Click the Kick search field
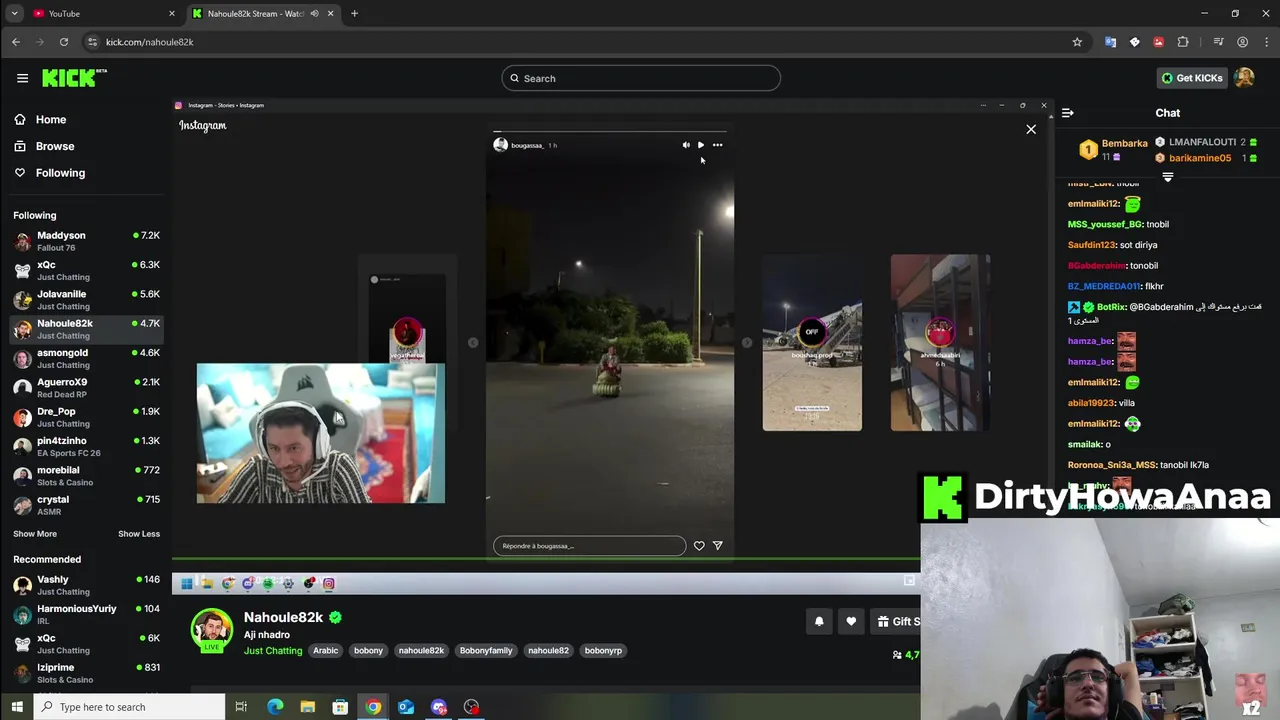Viewport: 1280px width, 720px height. [x=641, y=78]
